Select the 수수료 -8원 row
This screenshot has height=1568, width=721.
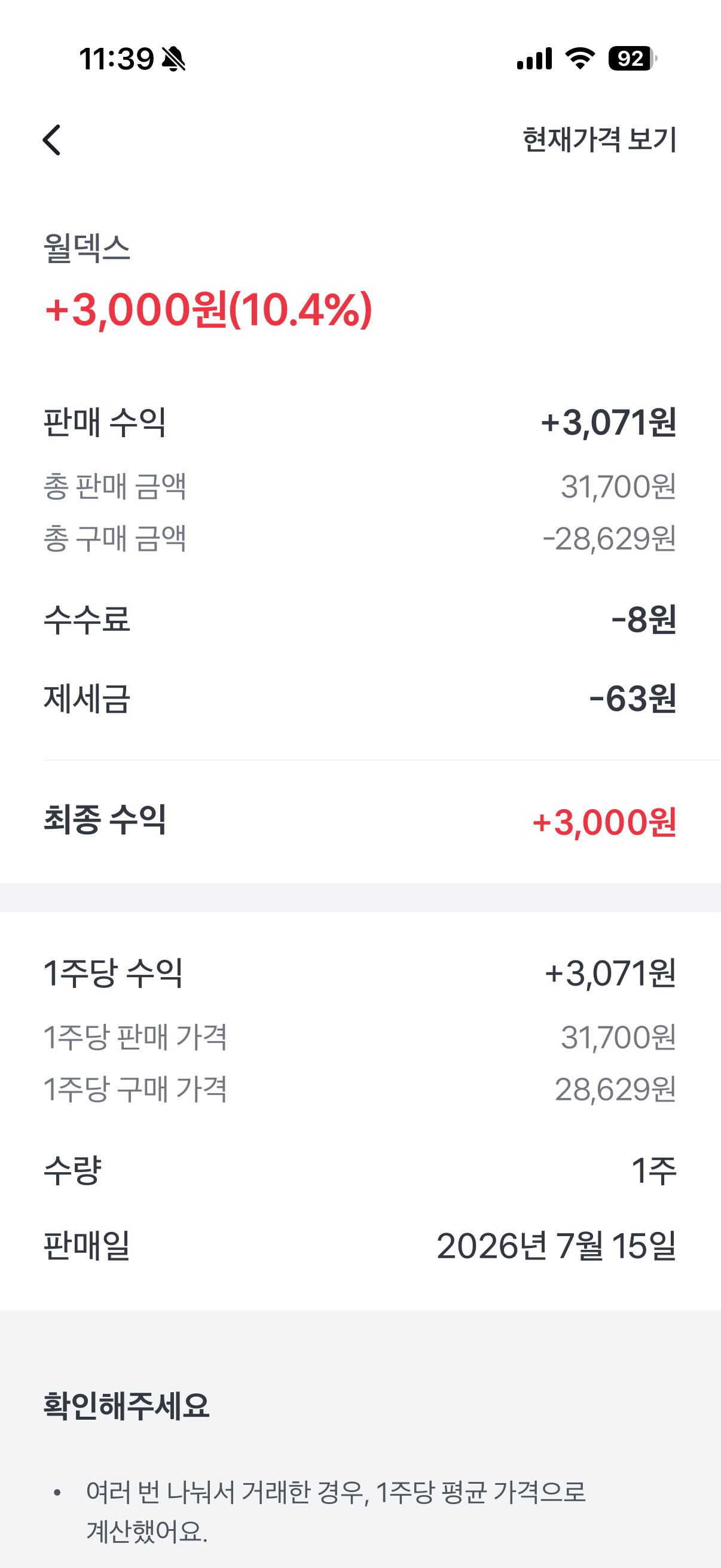[x=360, y=619]
